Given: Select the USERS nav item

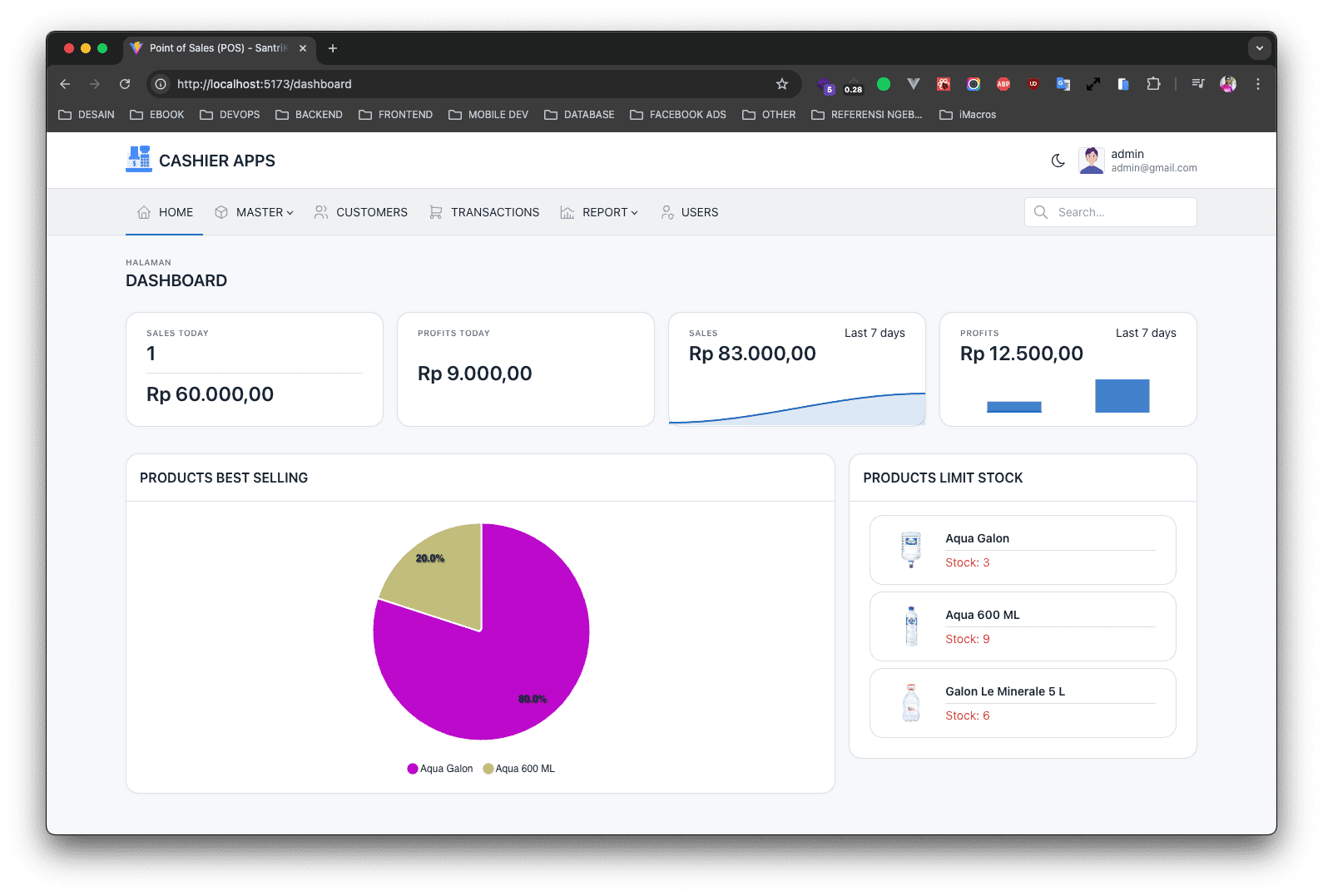Looking at the screenshot, I should pos(690,212).
